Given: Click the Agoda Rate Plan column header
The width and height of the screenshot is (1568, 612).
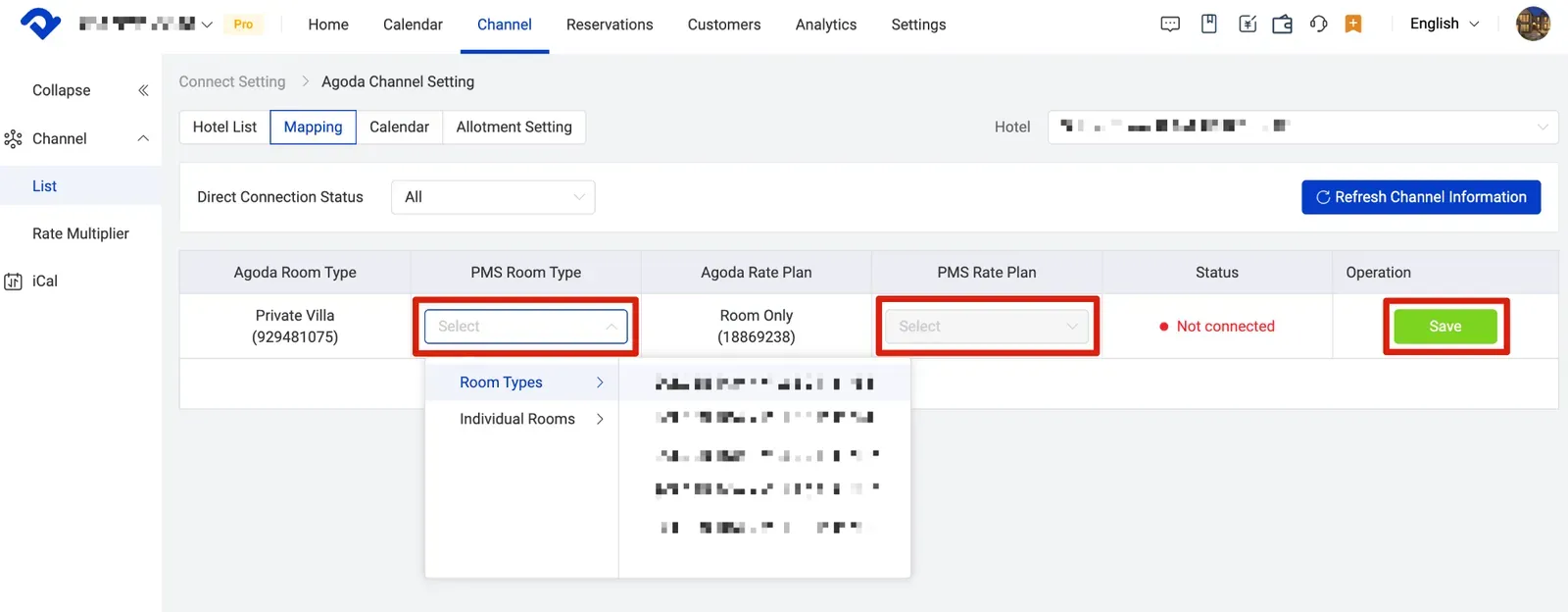Looking at the screenshot, I should tap(757, 273).
